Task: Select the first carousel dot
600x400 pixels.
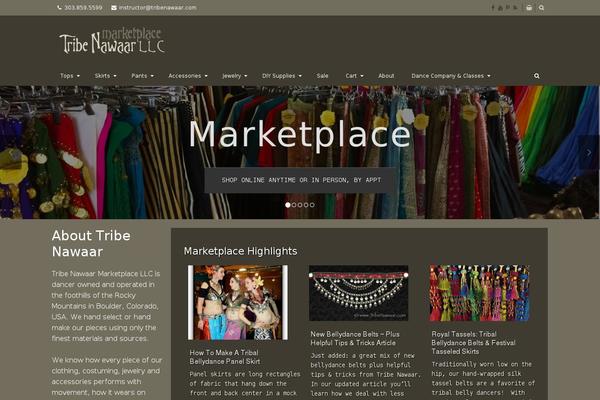Action: tap(288, 205)
